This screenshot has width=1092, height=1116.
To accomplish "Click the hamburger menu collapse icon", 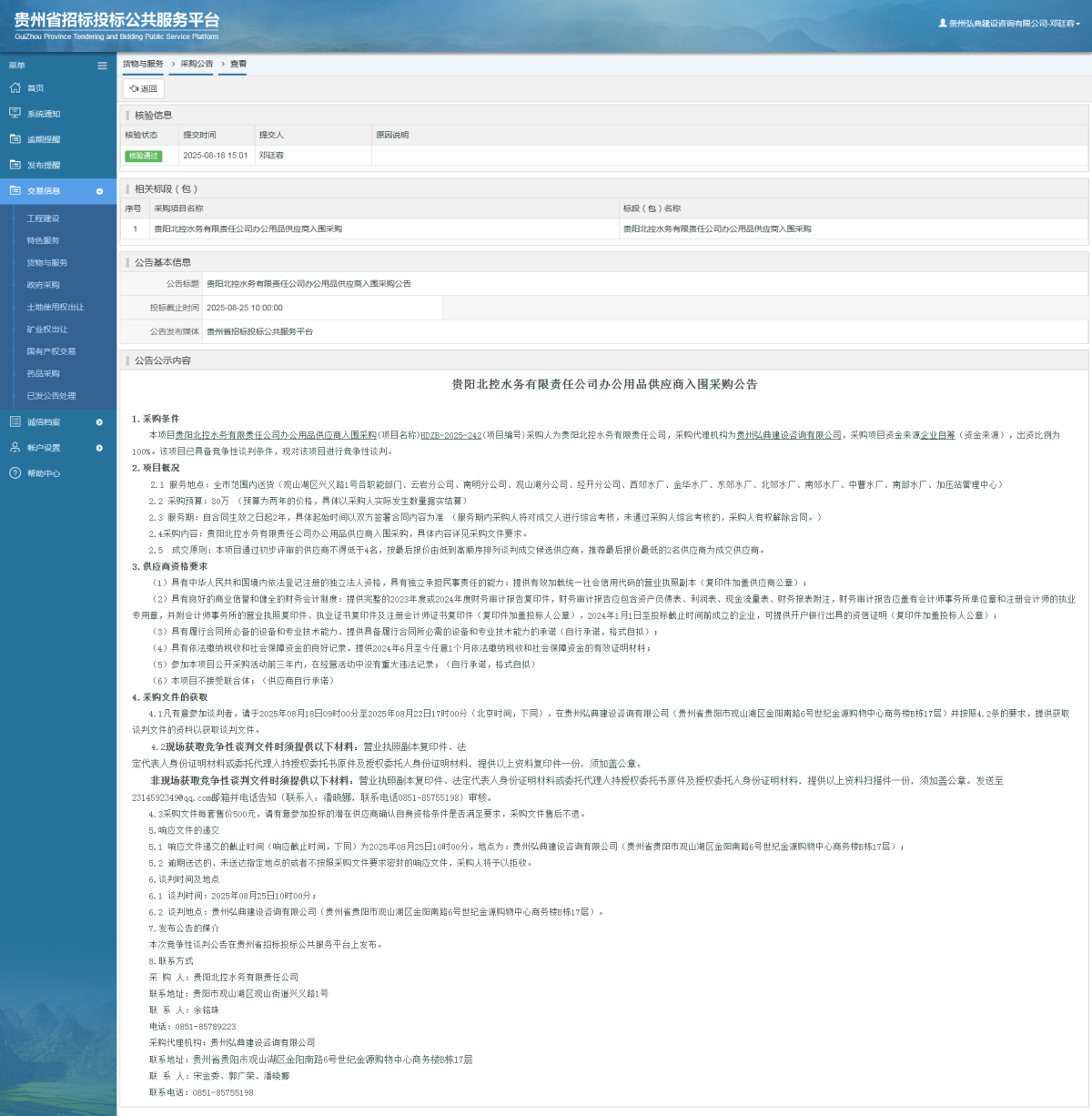I will (102, 66).
